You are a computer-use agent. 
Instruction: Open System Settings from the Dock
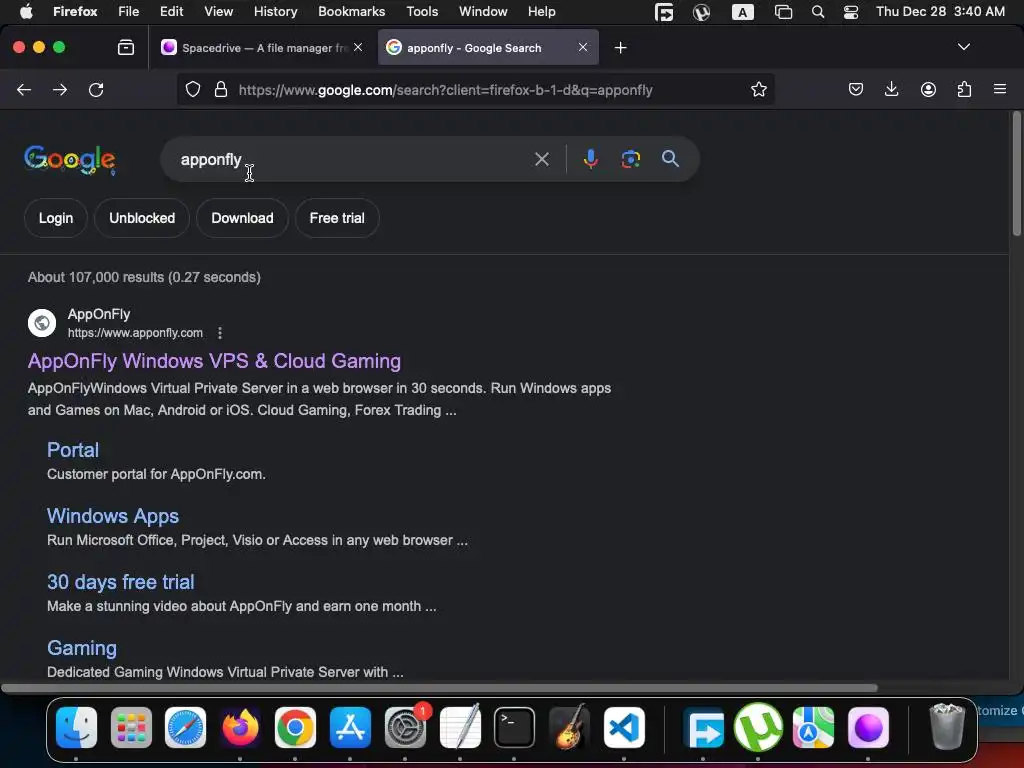(405, 728)
